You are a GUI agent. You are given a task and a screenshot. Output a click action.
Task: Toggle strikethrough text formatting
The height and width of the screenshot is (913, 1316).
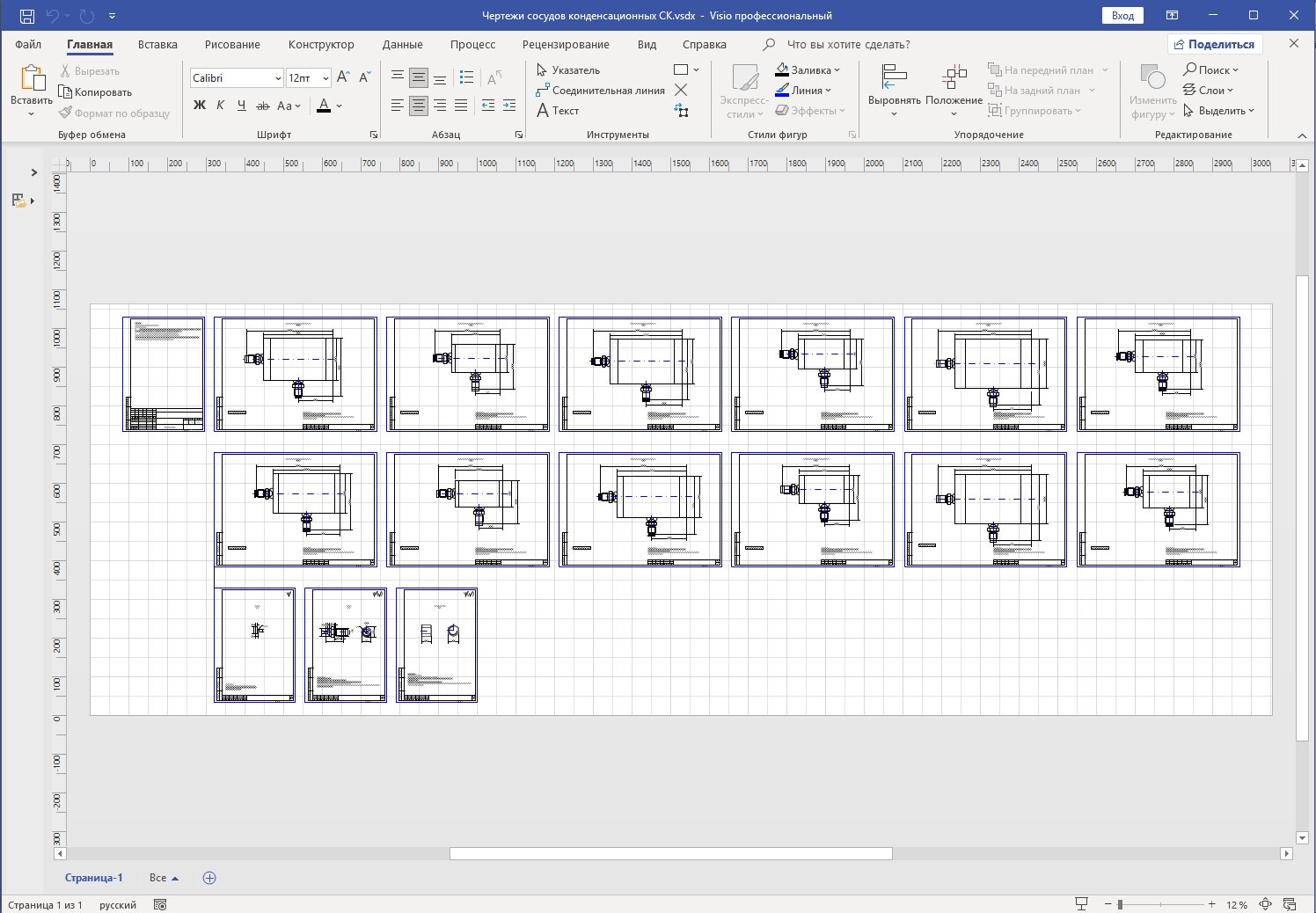(262, 106)
